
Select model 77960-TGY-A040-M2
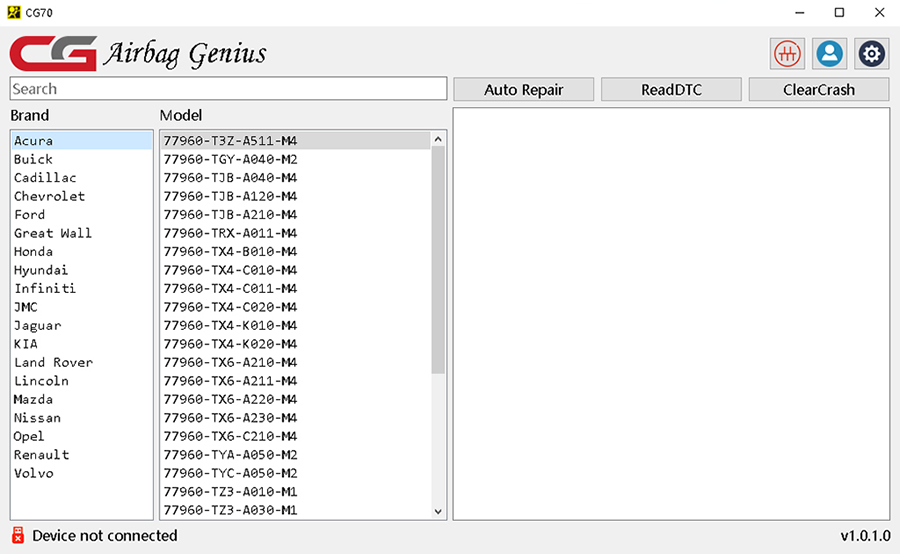295,159
